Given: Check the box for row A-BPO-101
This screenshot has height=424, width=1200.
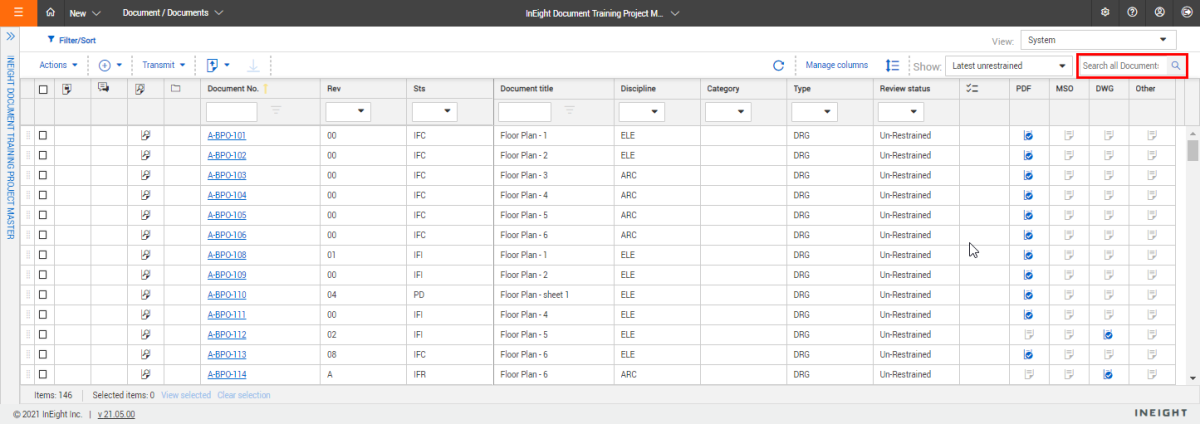Looking at the screenshot, I should (43, 135).
